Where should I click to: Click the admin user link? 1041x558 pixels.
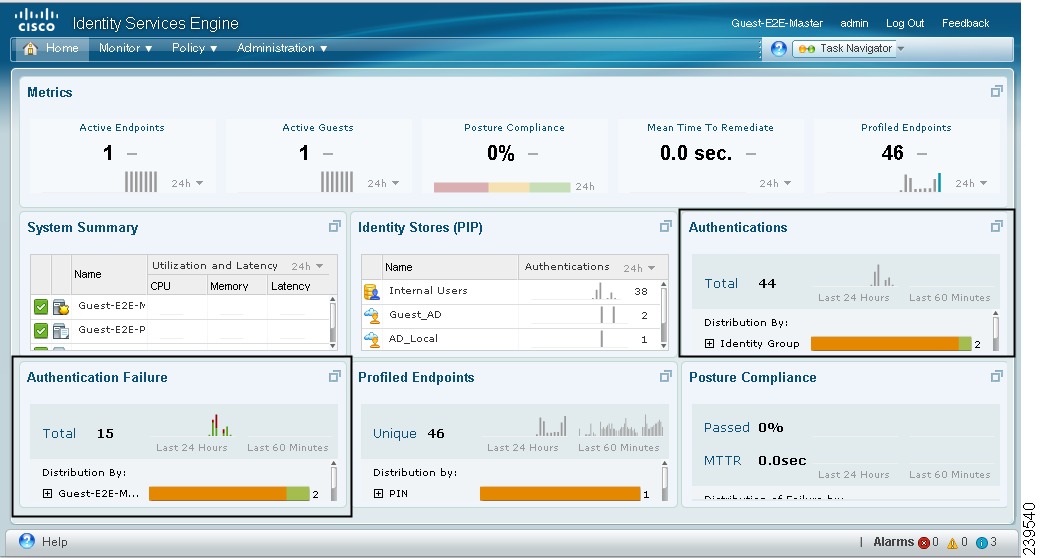coord(854,23)
